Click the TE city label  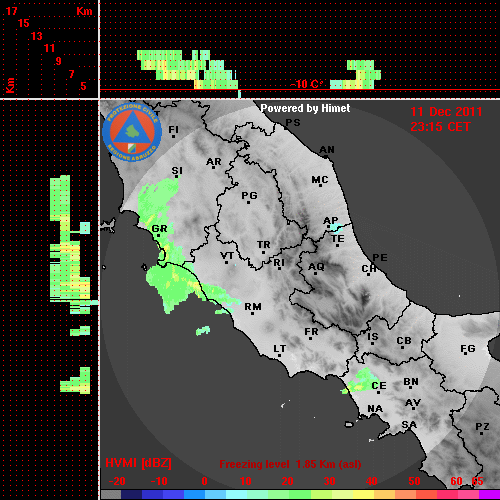point(338,239)
